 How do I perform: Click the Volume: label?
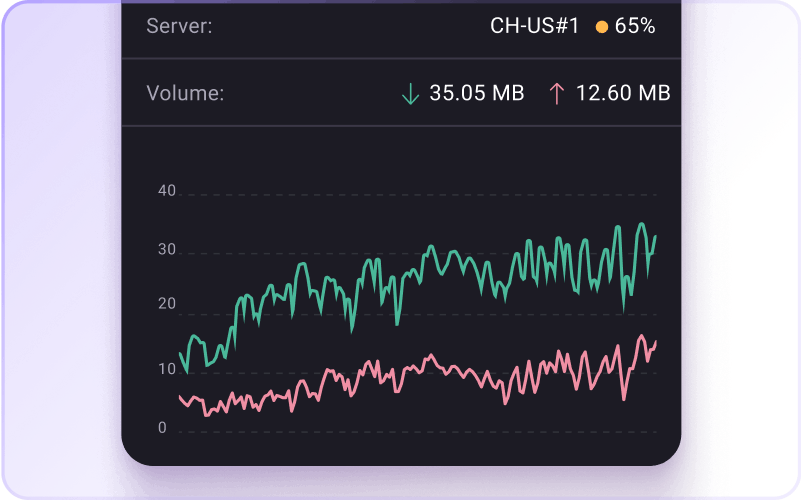tap(185, 94)
